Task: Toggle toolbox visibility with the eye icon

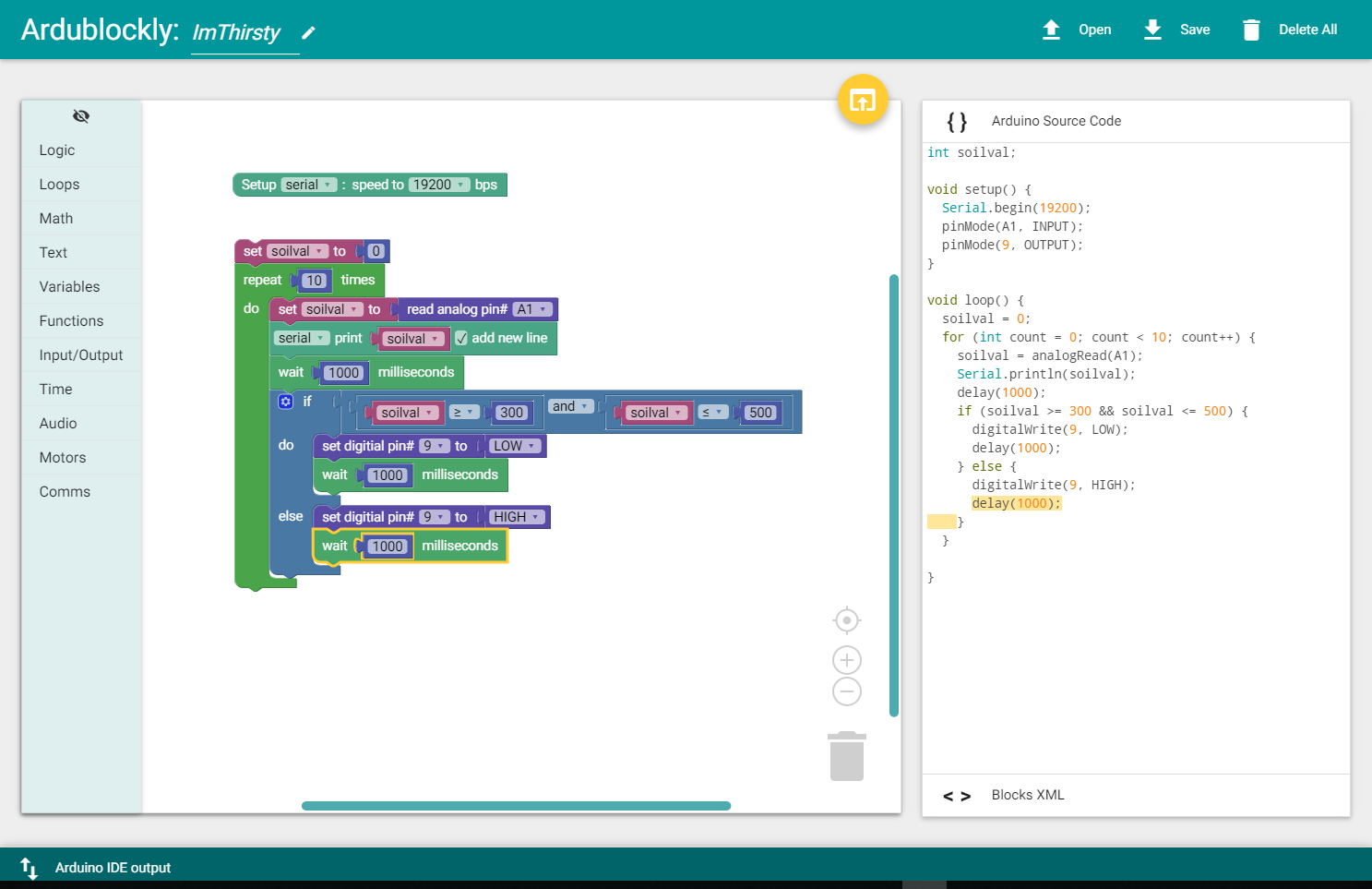Action: 81,116
